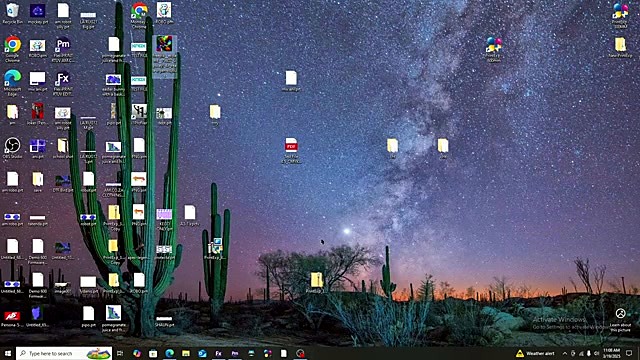The height and width of the screenshot is (360, 640).
Task: Select the protector.prt file icon
Action: point(164,251)
